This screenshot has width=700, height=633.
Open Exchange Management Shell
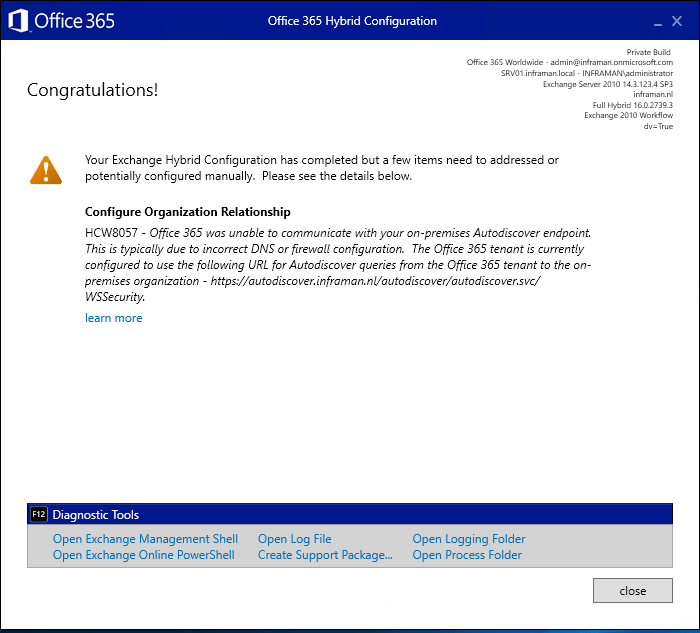click(145, 539)
